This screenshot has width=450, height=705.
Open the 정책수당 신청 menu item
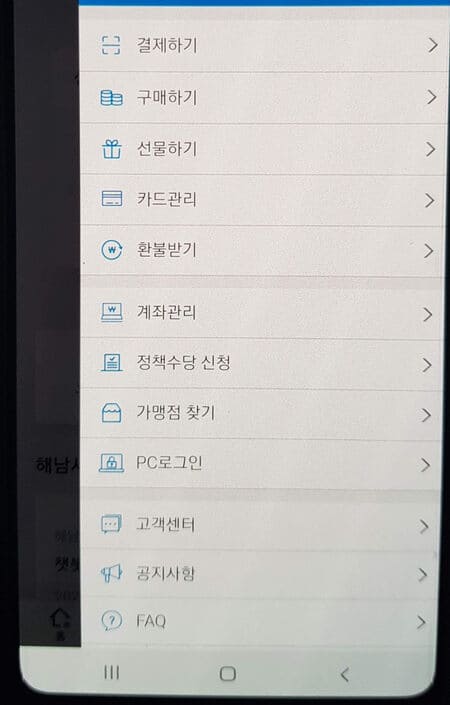260,364
